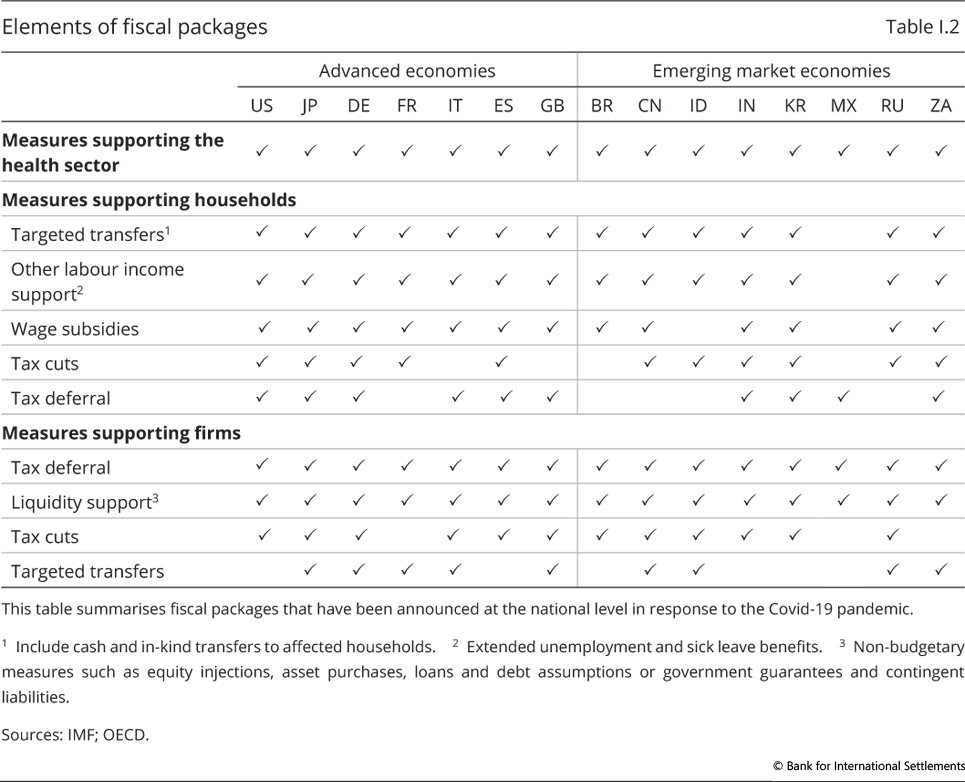Click the Elements of fiscal packages title
Viewport: 965px width, 782px height.
pos(135,27)
